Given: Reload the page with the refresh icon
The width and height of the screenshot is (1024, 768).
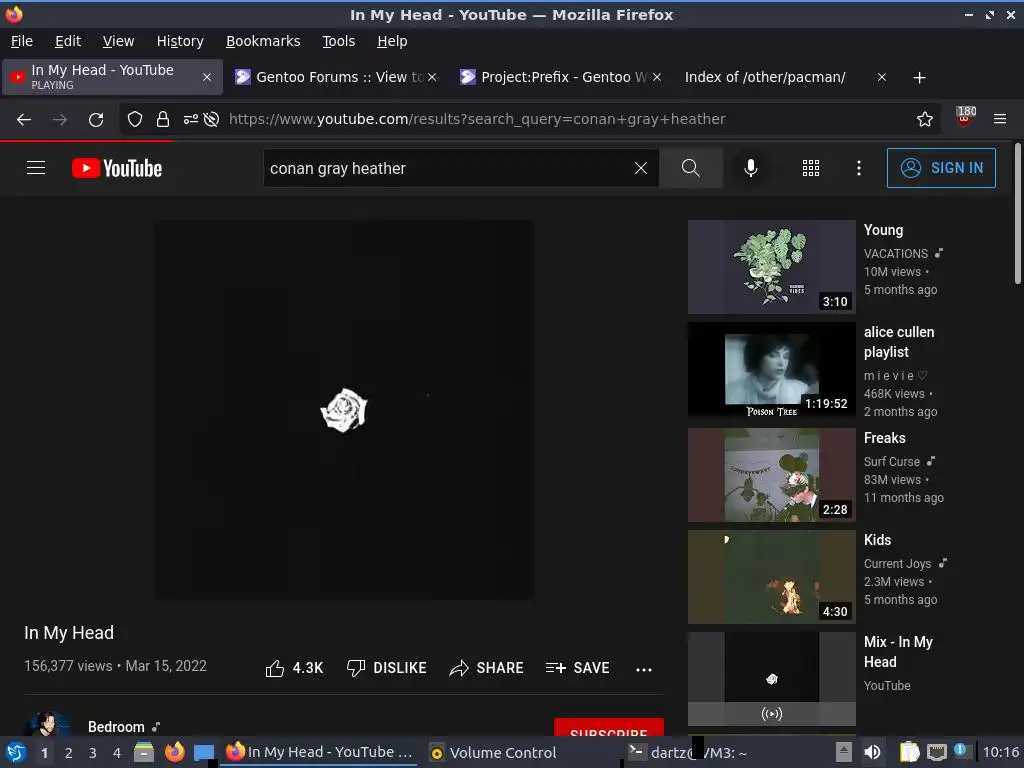Looking at the screenshot, I should [x=96, y=120].
